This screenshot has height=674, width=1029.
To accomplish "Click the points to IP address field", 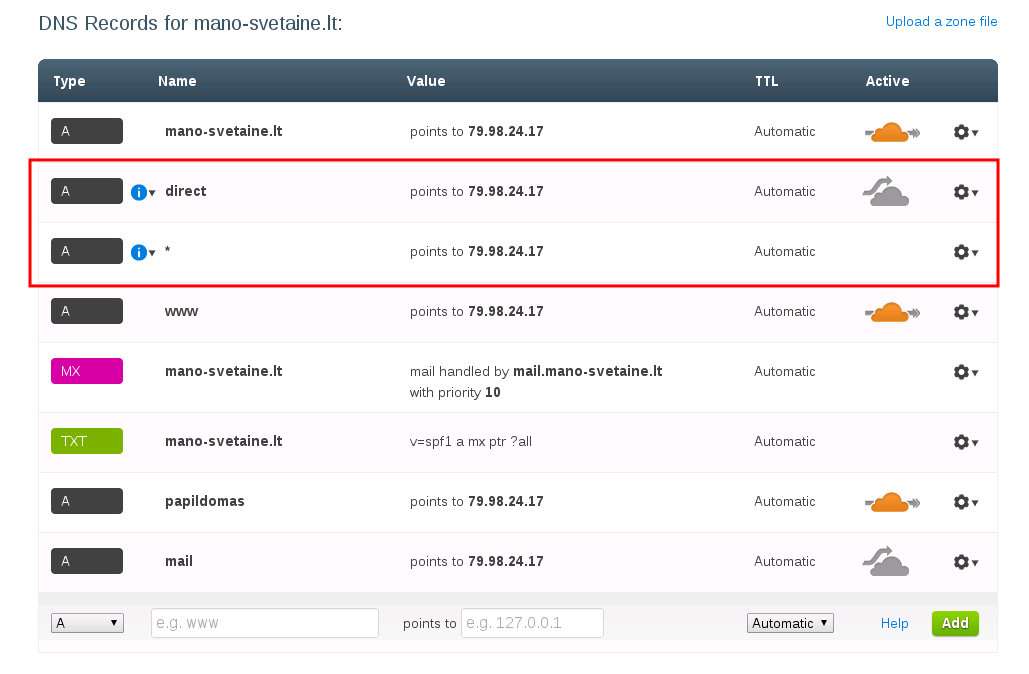I will (532, 623).
